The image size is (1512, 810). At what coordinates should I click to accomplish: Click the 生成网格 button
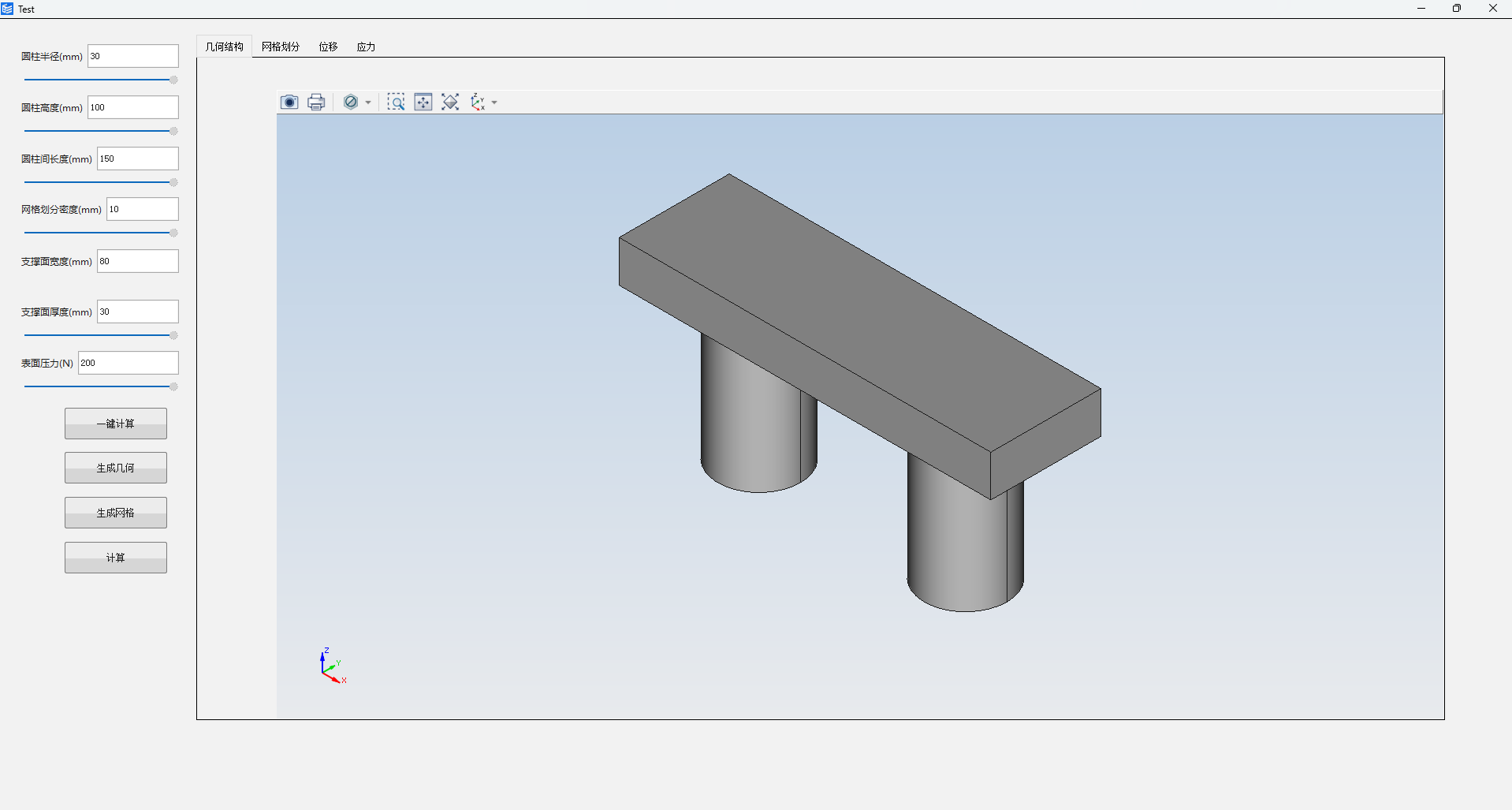tap(116, 513)
